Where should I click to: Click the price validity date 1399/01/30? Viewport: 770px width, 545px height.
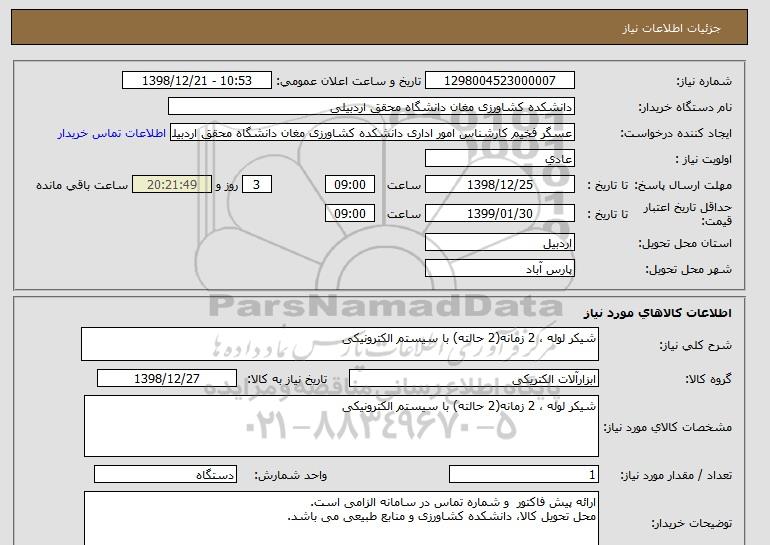pos(499,214)
